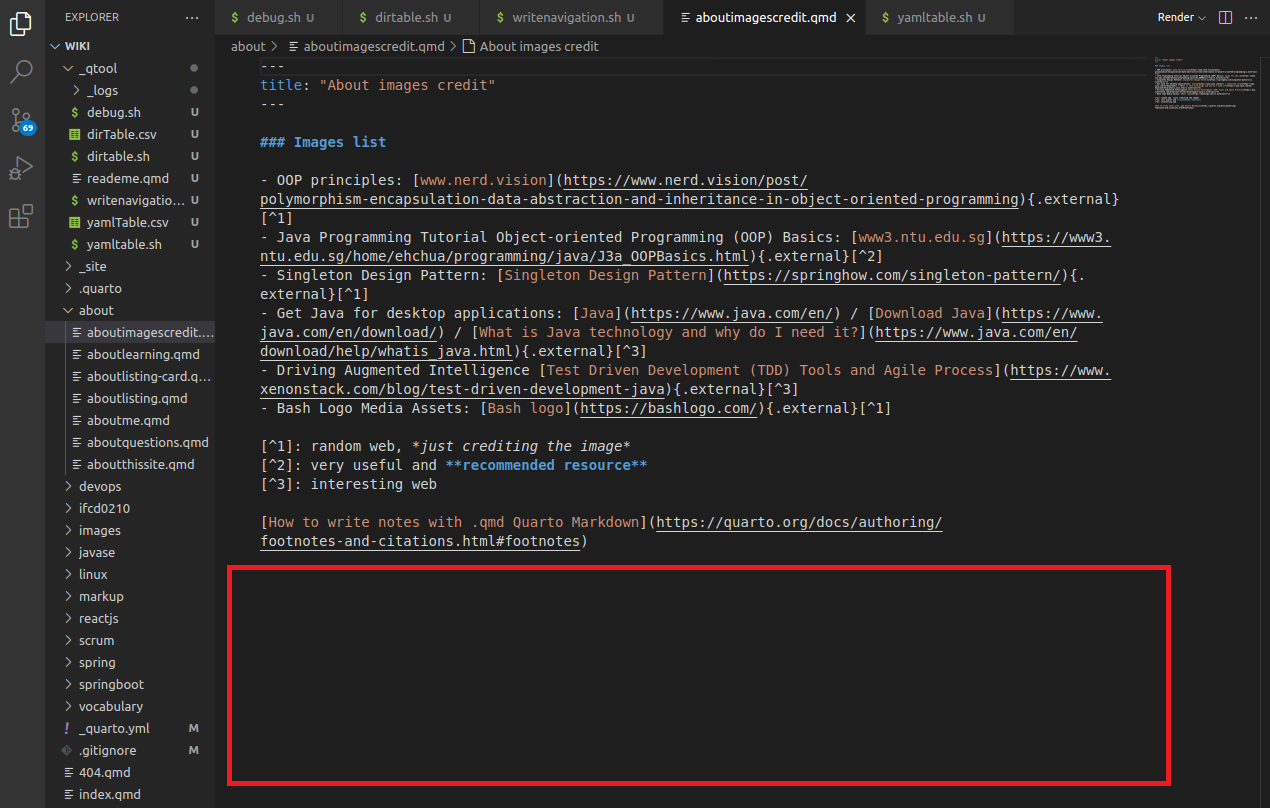This screenshot has height=808, width=1270.
Task: Switch to the yamltable.sh tab
Action: click(x=941, y=18)
